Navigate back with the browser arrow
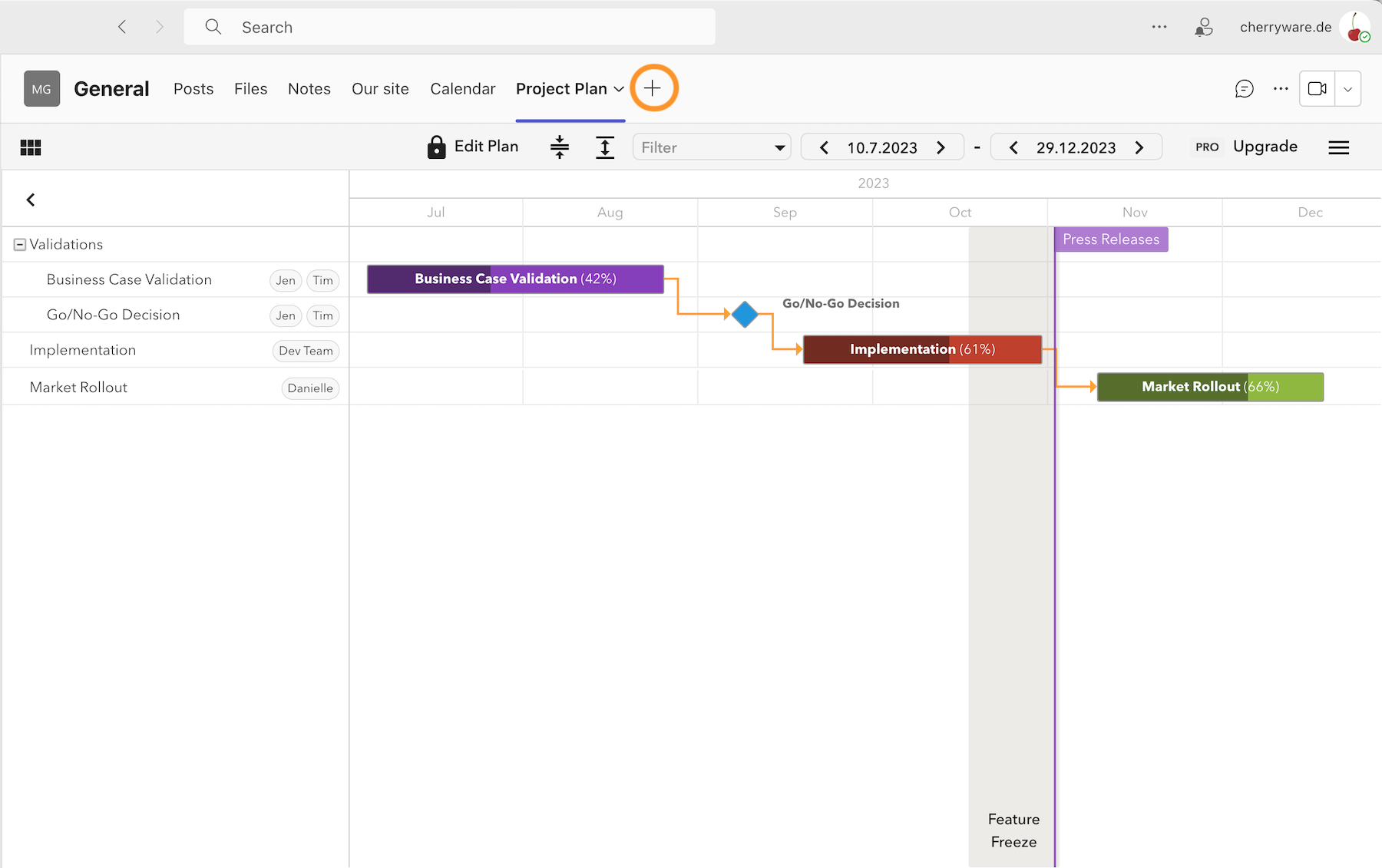1382x868 pixels. [x=122, y=27]
